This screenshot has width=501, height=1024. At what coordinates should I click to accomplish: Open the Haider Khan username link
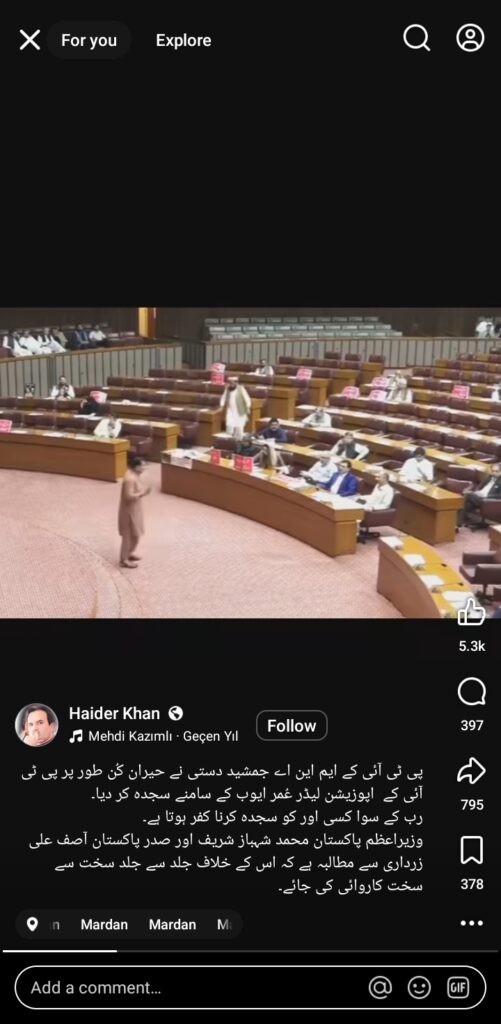[x=114, y=713]
